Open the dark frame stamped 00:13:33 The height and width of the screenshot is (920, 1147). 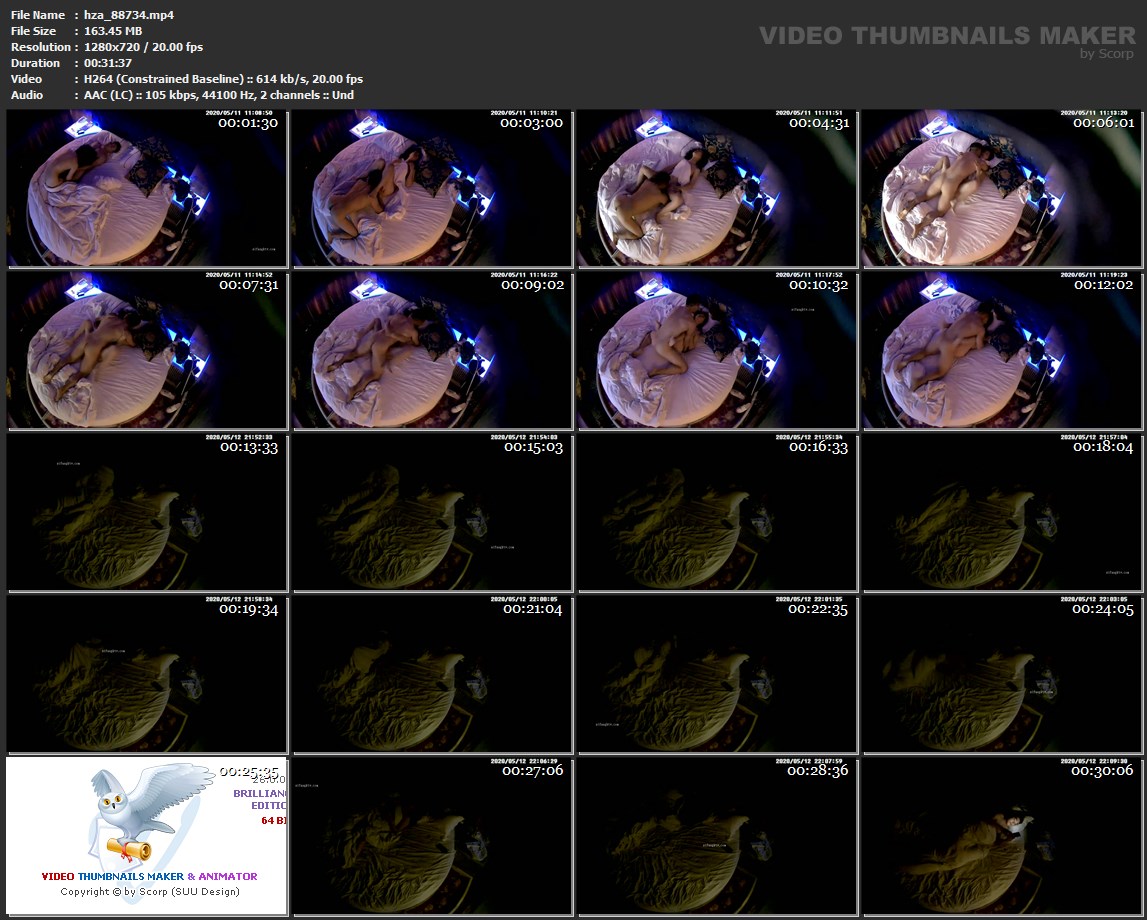tap(147, 512)
